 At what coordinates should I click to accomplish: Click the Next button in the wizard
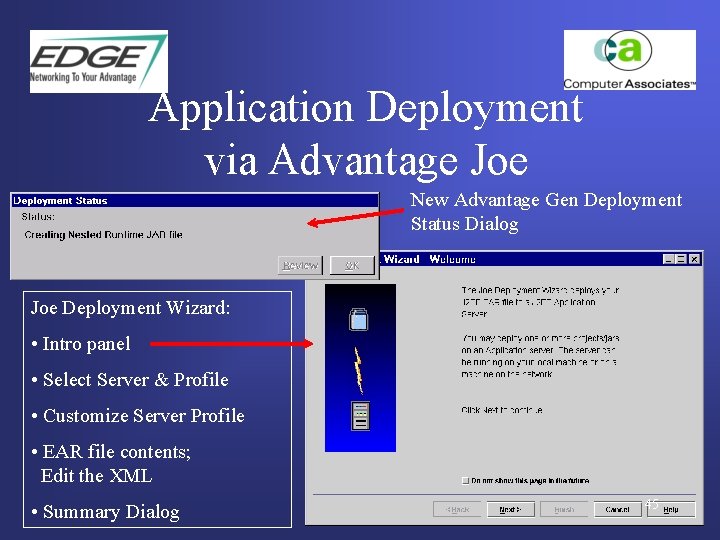pyautogui.click(x=511, y=509)
